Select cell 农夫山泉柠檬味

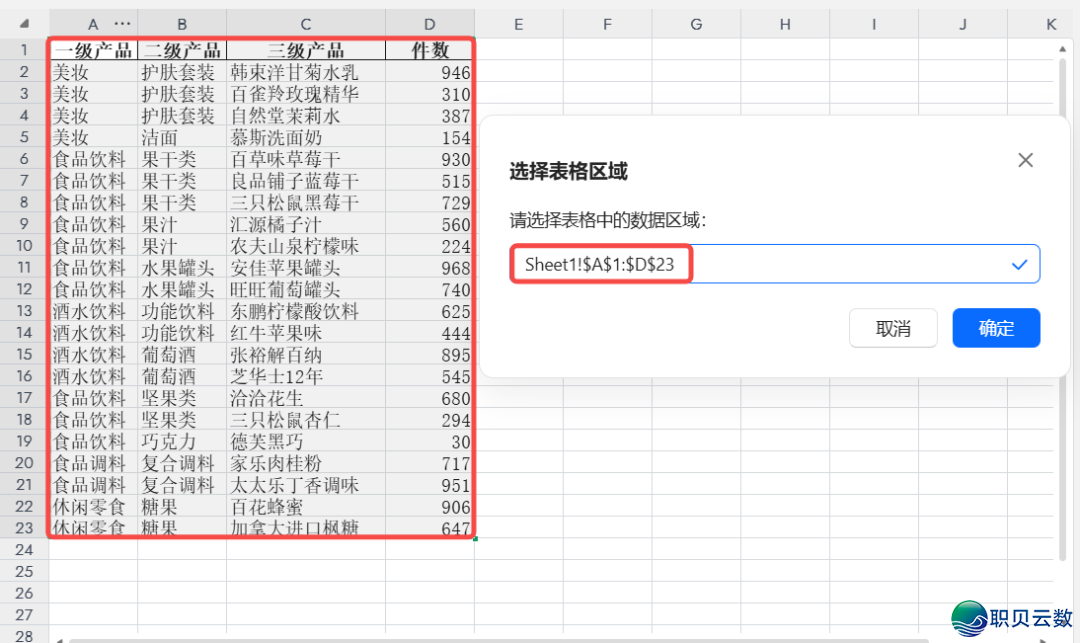[306, 246]
